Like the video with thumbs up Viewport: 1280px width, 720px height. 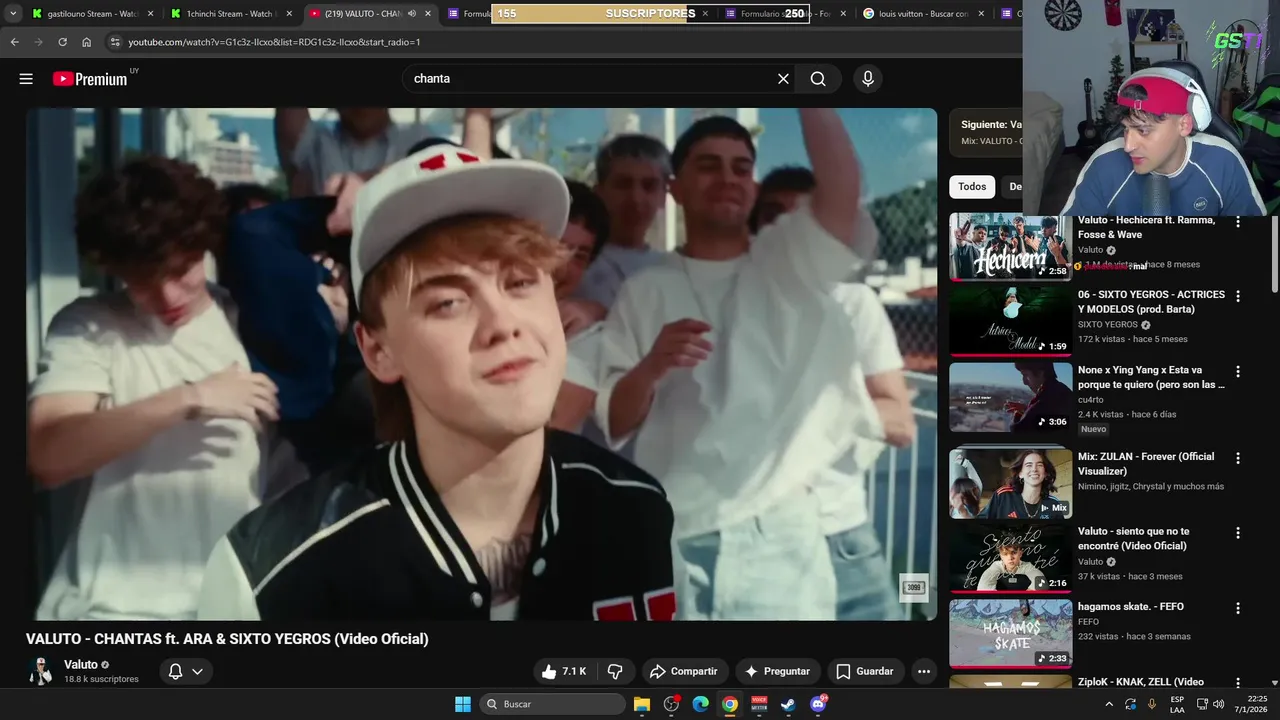563,672
